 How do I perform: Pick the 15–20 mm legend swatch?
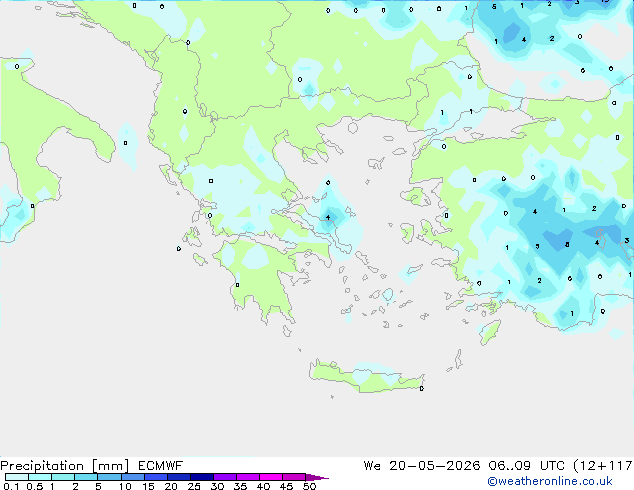coord(156,477)
